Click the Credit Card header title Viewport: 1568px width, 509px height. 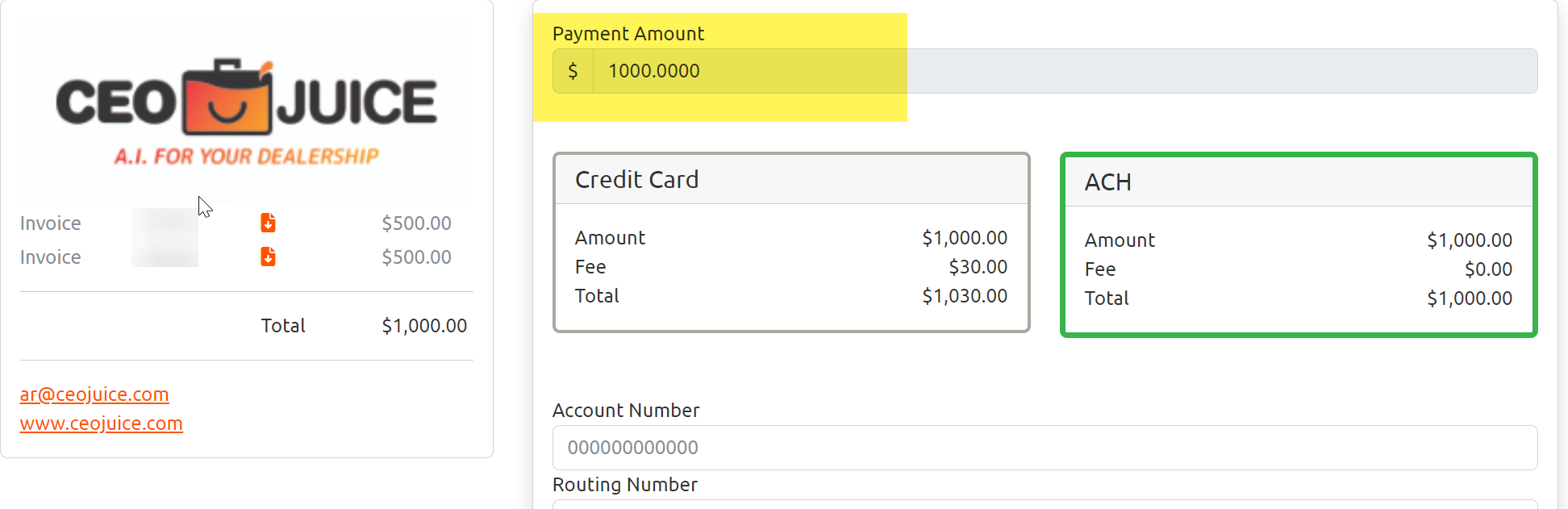(x=636, y=179)
